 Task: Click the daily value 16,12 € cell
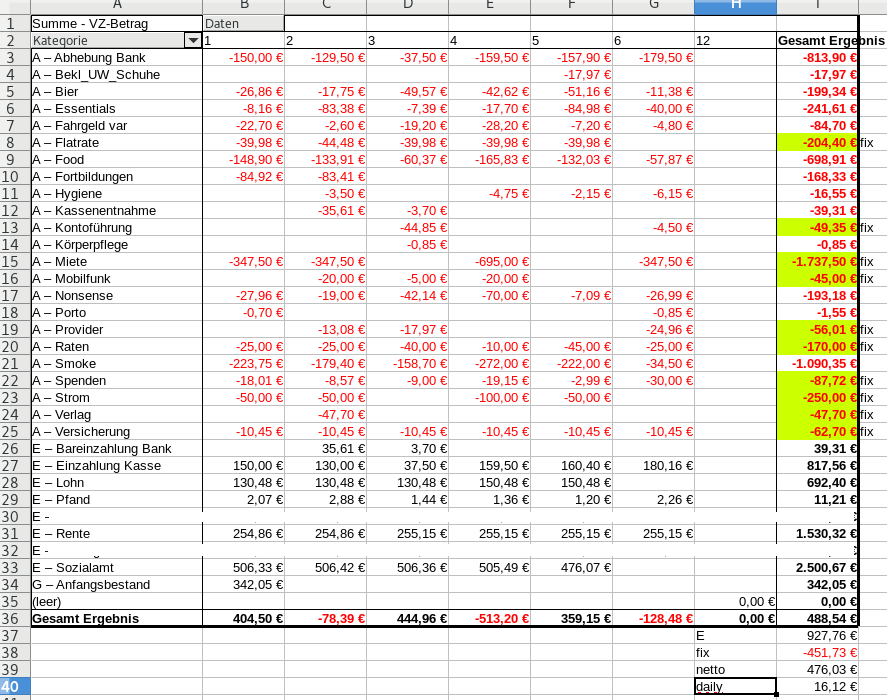(x=817, y=687)
